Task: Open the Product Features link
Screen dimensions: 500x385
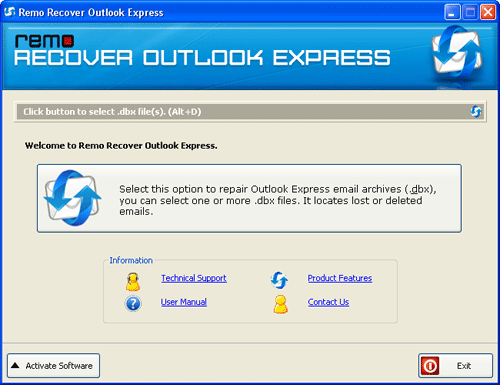Action: 340,278
